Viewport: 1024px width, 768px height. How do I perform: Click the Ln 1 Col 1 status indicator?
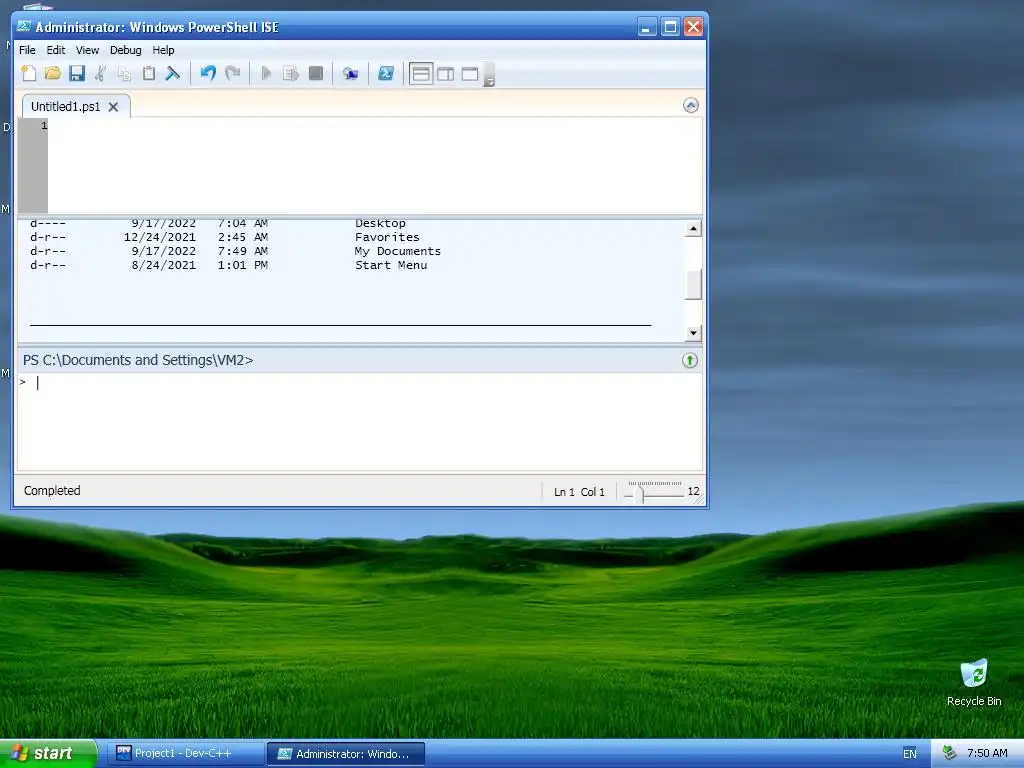coord(579,492)
